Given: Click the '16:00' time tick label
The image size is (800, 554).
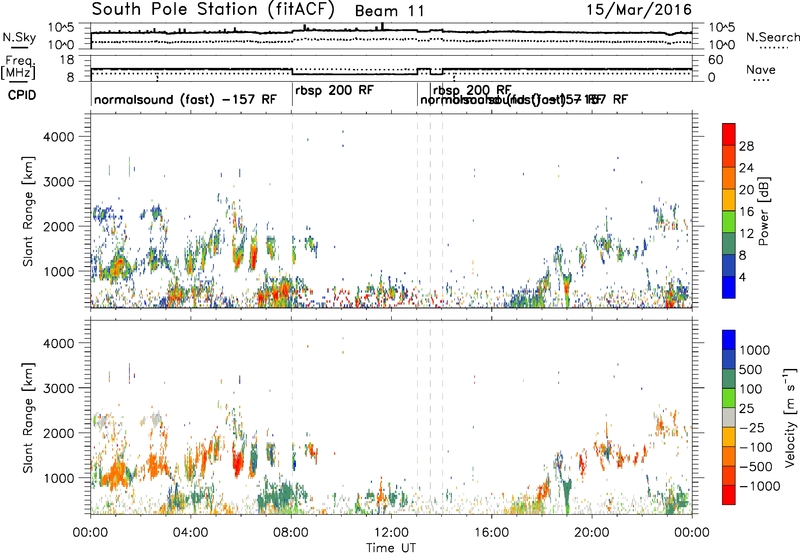Looking at the screenshot, I should pos(492,533).
